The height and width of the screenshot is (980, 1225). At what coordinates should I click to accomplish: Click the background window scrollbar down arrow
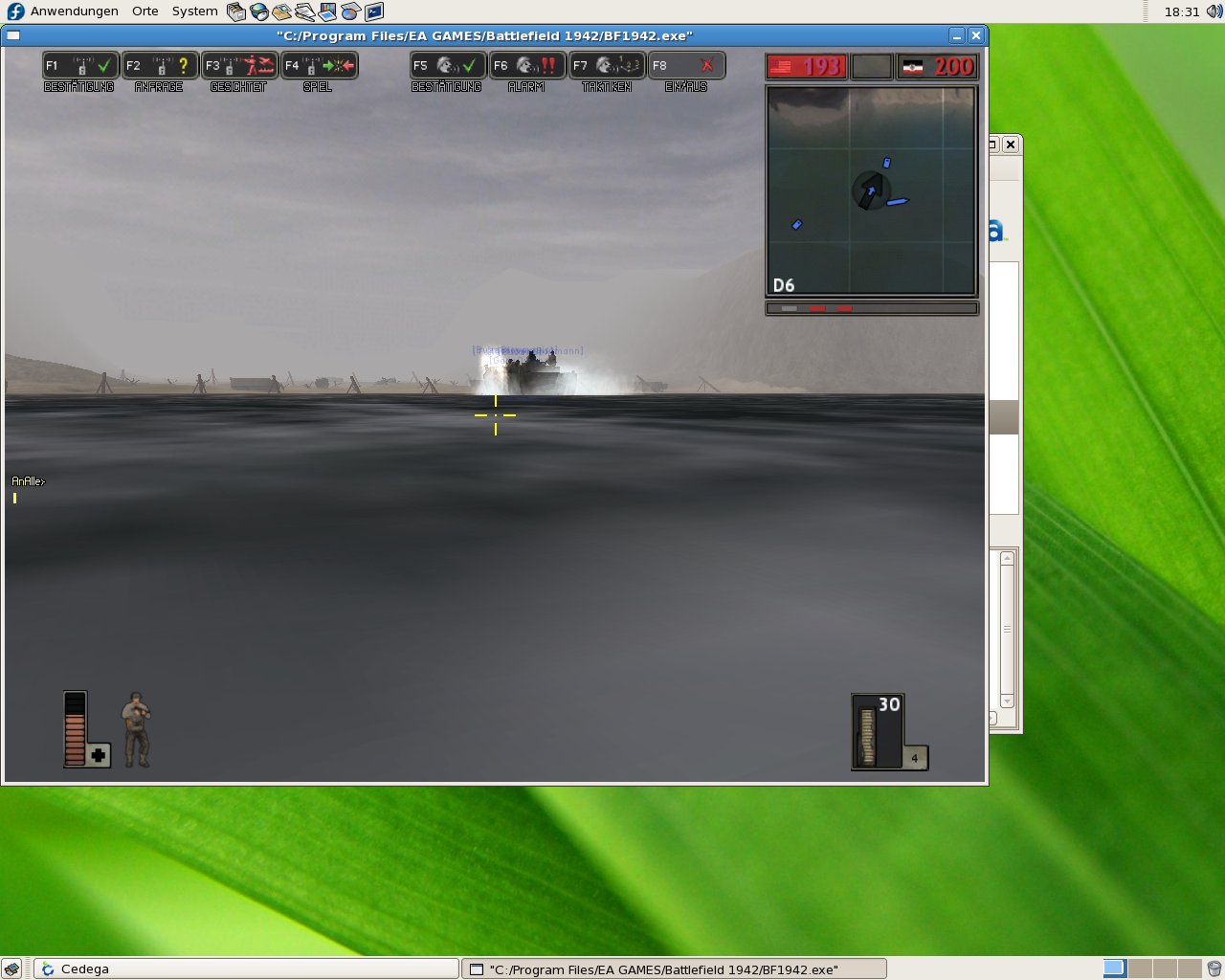tap(1007, 702)
